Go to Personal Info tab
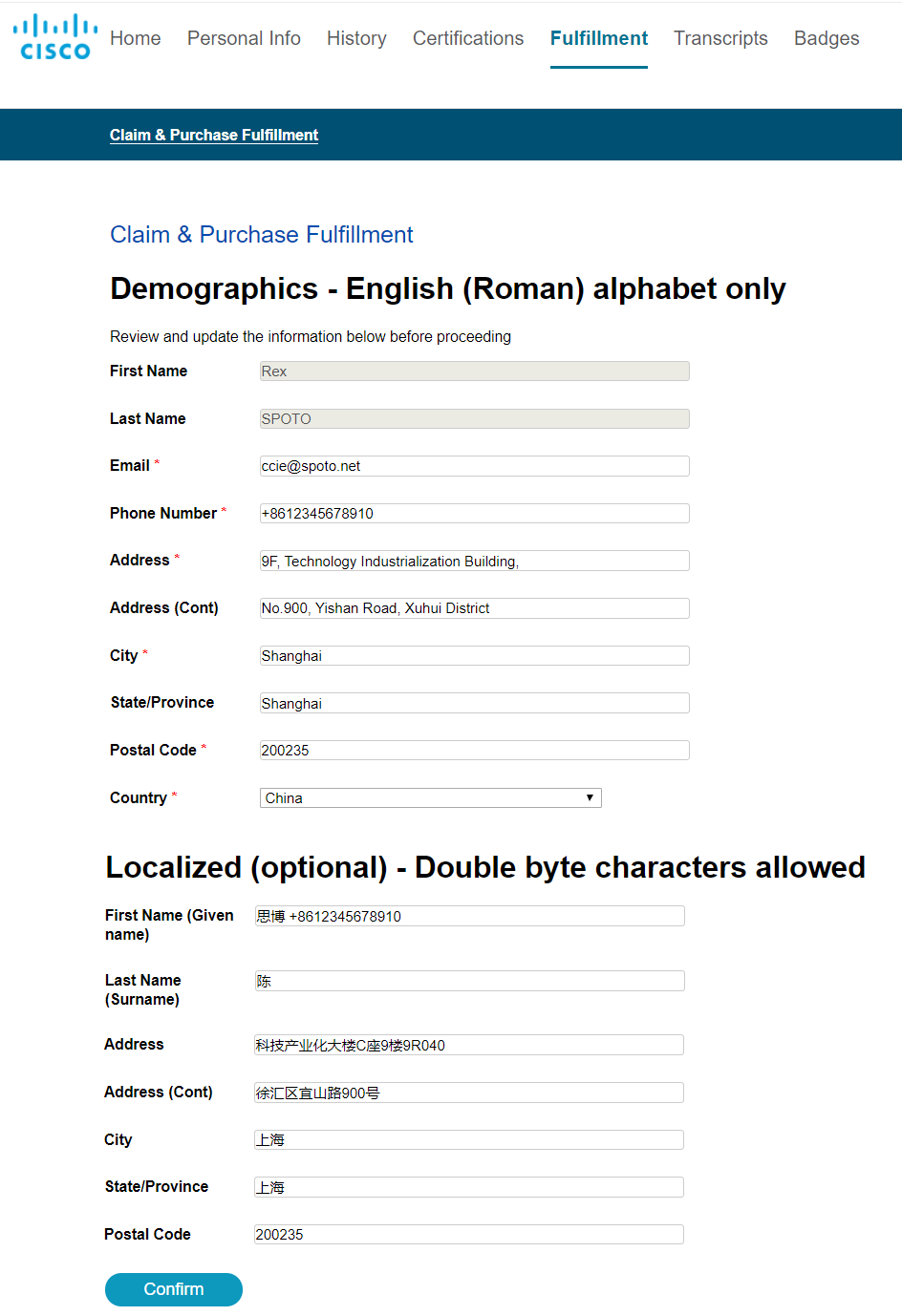Screen dimensions: 902x1316 click(244, 38)
